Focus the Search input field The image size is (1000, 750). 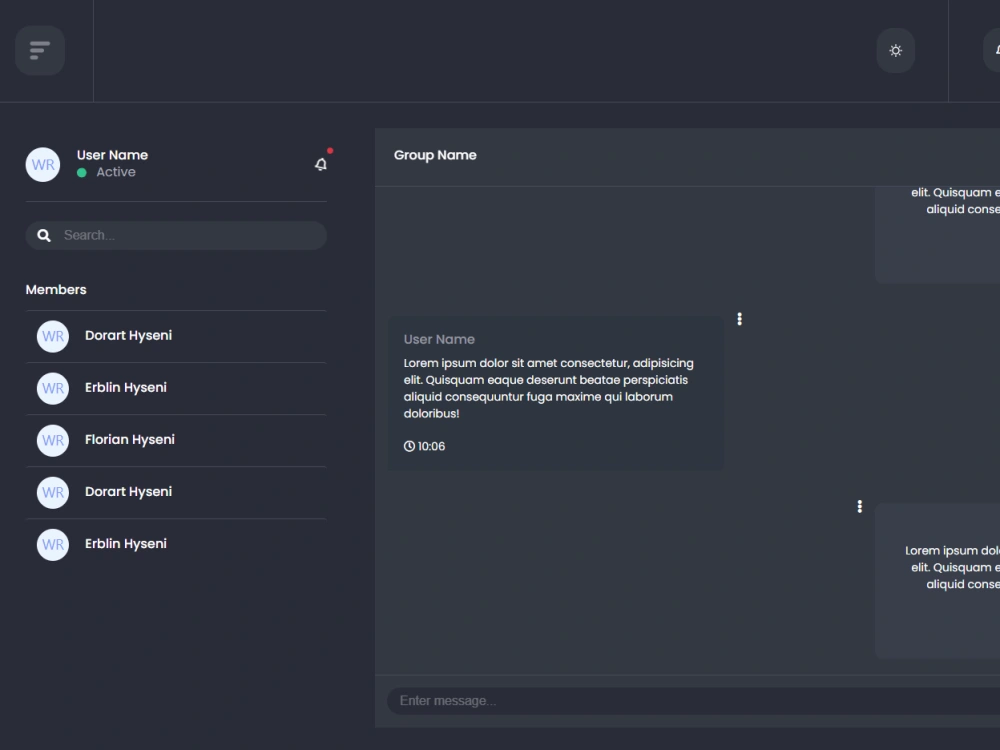176,235
